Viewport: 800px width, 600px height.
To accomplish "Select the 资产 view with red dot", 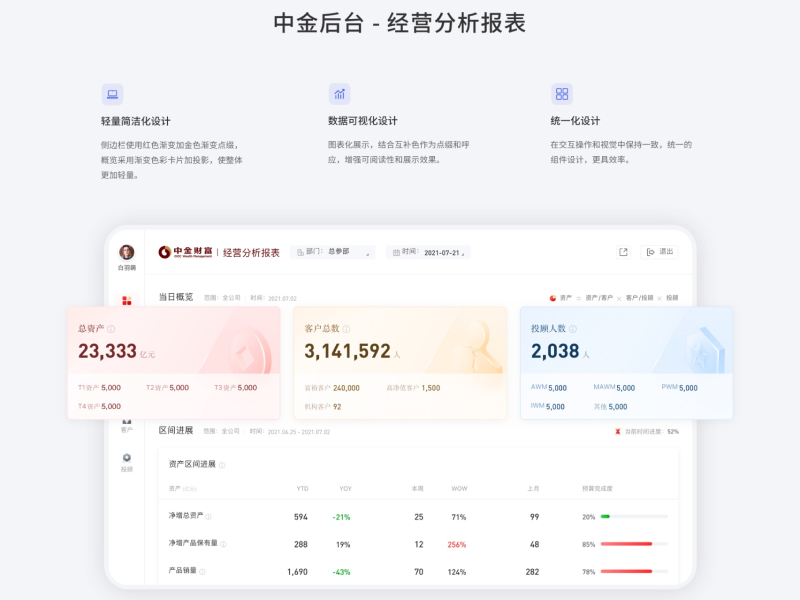I will [x=561, y=298].
